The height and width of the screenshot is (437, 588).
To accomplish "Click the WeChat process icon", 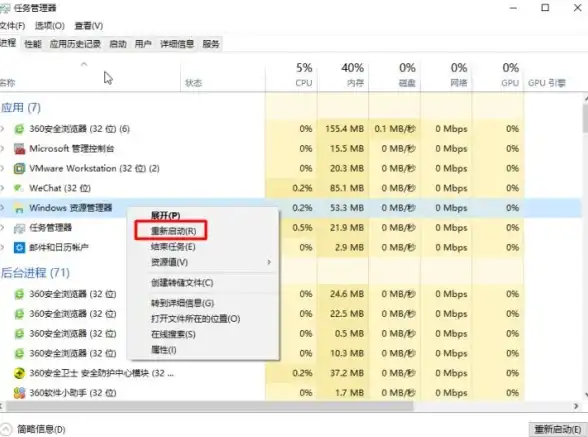I will [19, 188].
